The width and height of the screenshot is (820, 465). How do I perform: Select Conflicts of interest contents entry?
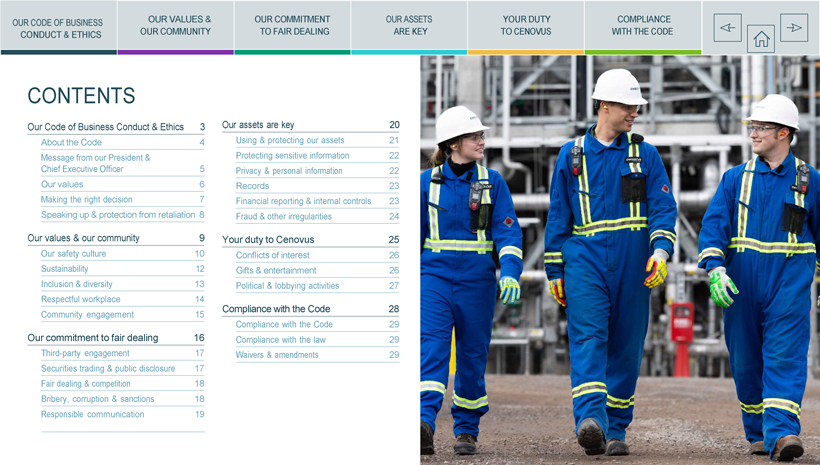pyautogui.click(x=272, y=255)
